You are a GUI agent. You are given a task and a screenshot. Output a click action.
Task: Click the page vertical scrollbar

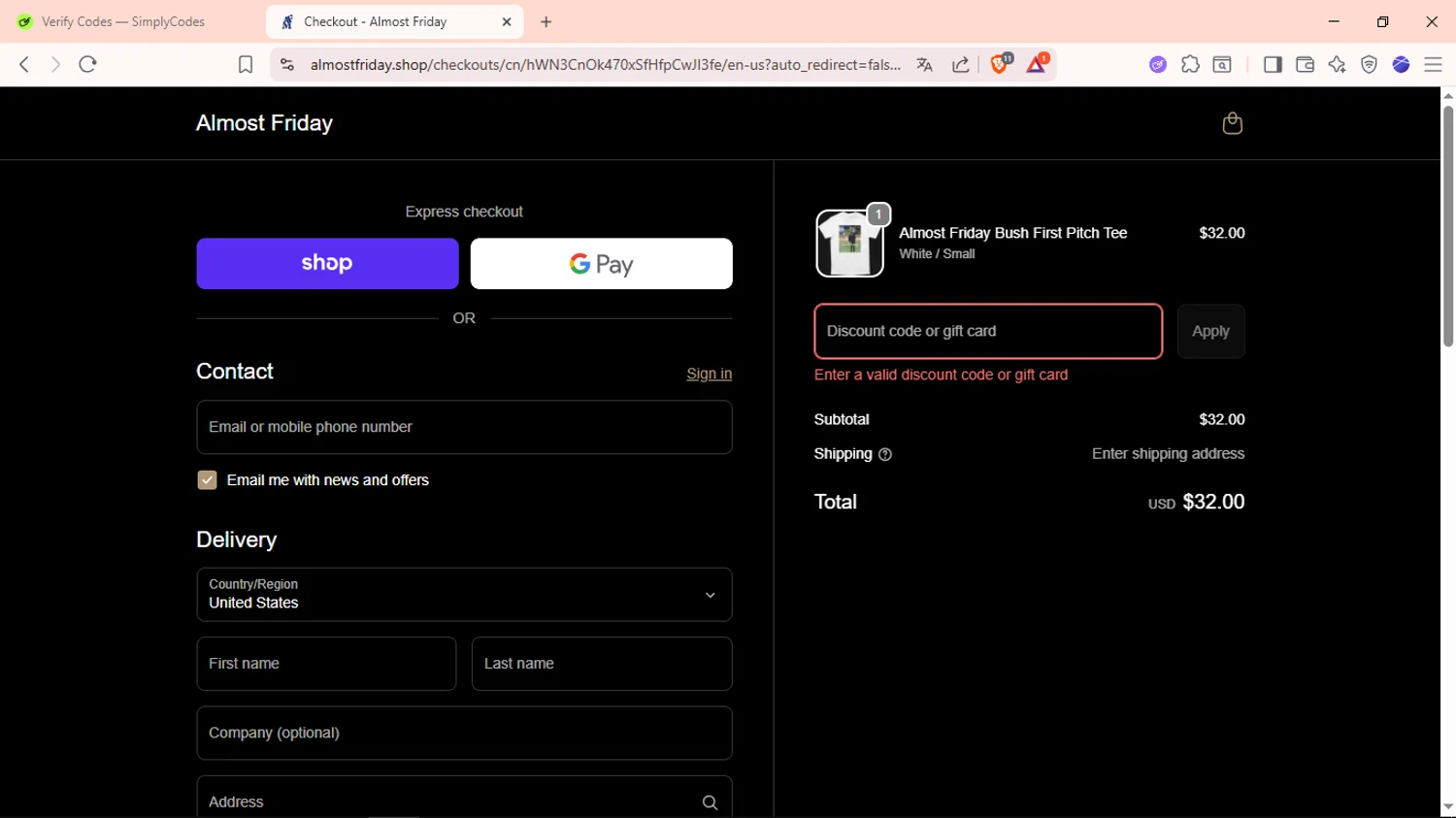pyautogui.click(x=1448, y=227)
